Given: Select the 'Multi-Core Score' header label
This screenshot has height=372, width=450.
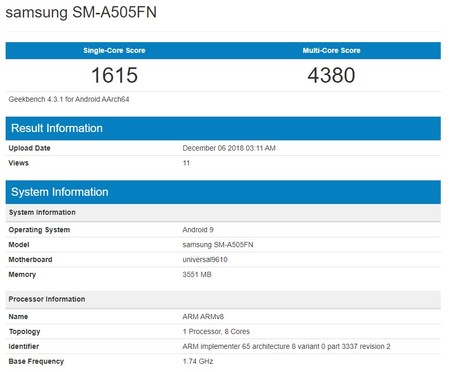Looking at the screenshot, I should [331, 50].
